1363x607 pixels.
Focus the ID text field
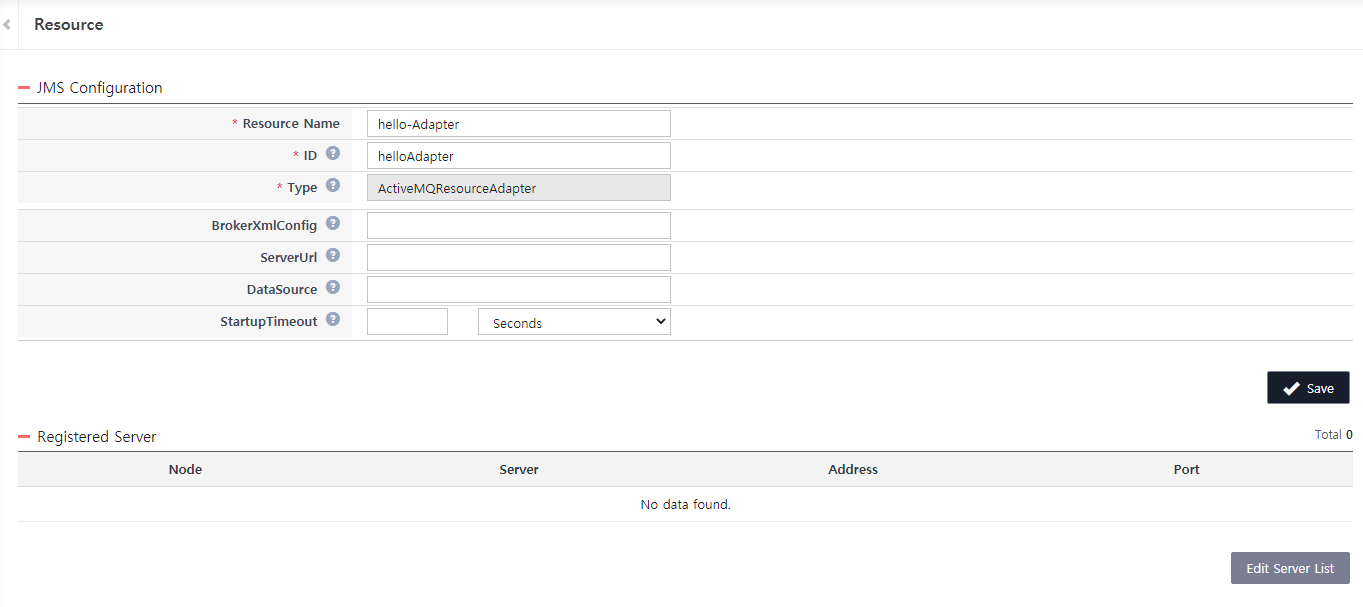518,156
